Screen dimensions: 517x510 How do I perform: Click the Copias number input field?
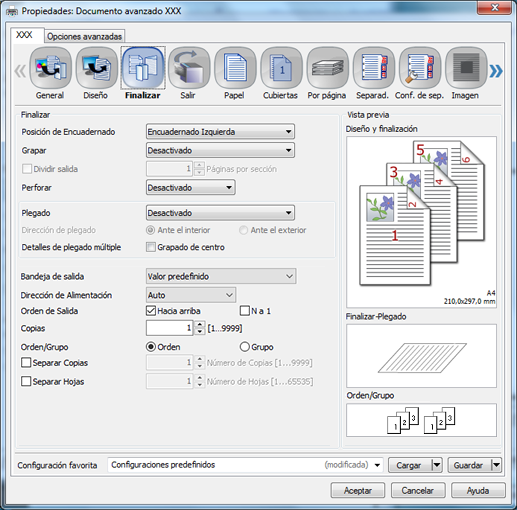169,328
